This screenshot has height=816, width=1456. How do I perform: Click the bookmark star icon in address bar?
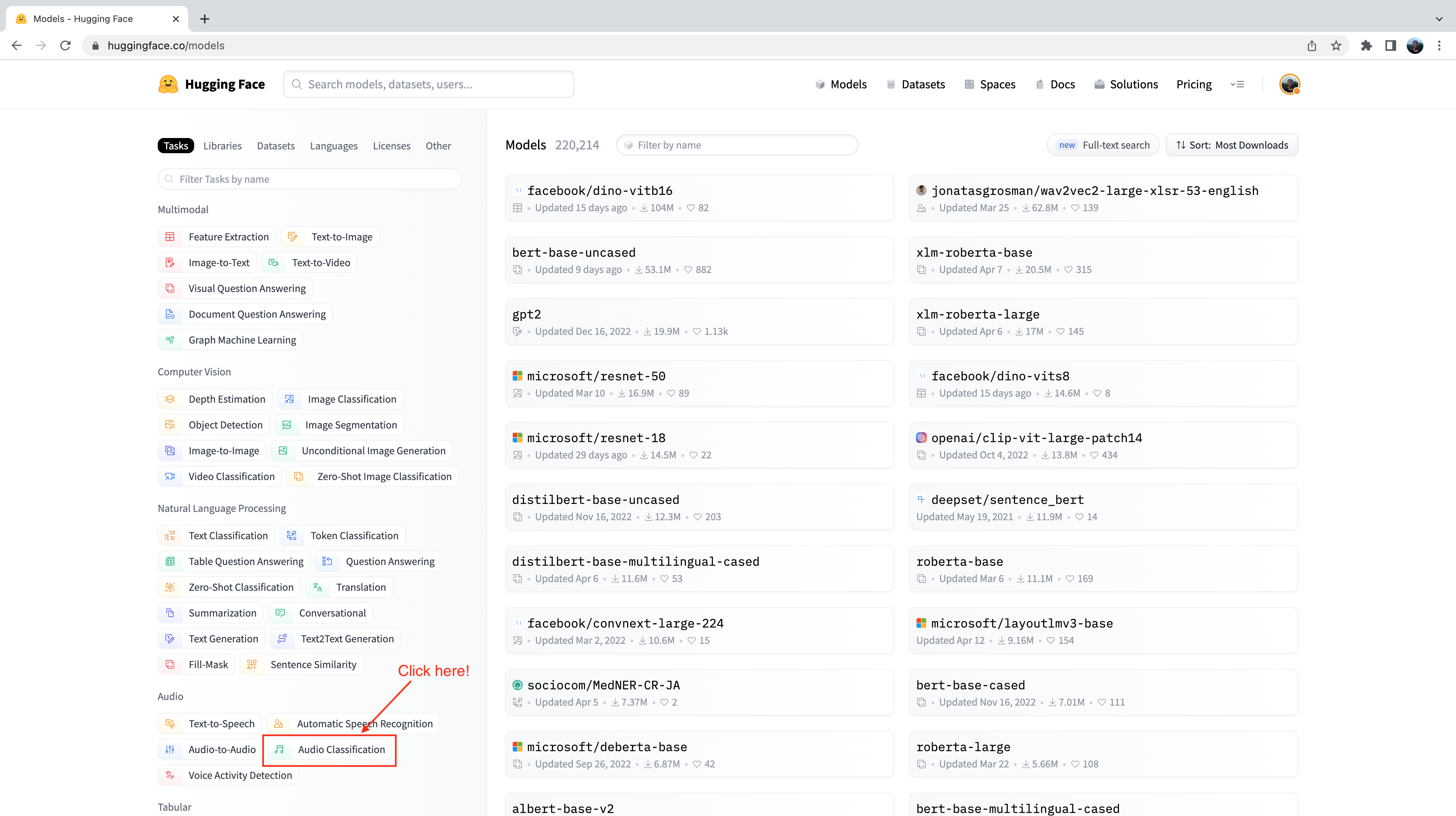pos(1336,46)
